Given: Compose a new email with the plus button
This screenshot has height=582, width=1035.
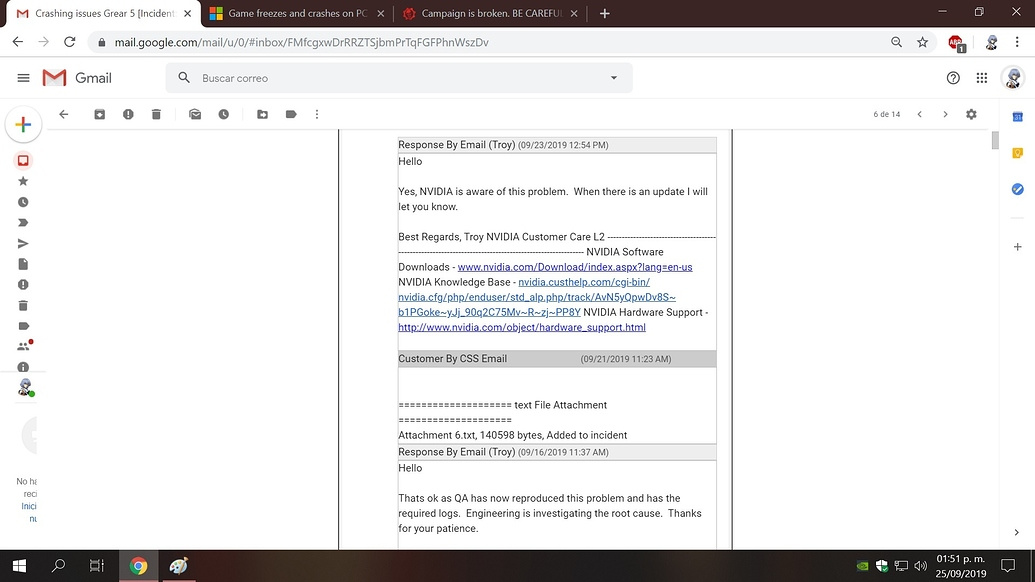Looking at the screenshot, I should 23,125.
